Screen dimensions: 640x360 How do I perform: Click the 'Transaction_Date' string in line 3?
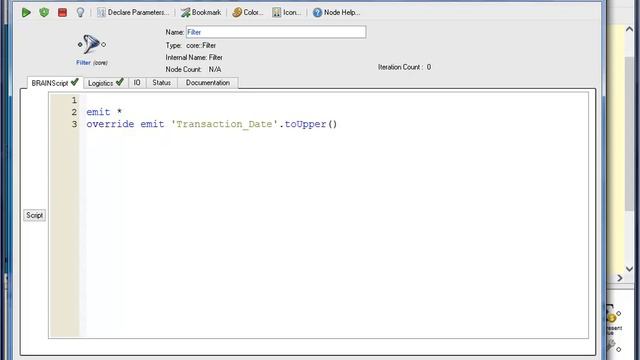coord(224,124)
